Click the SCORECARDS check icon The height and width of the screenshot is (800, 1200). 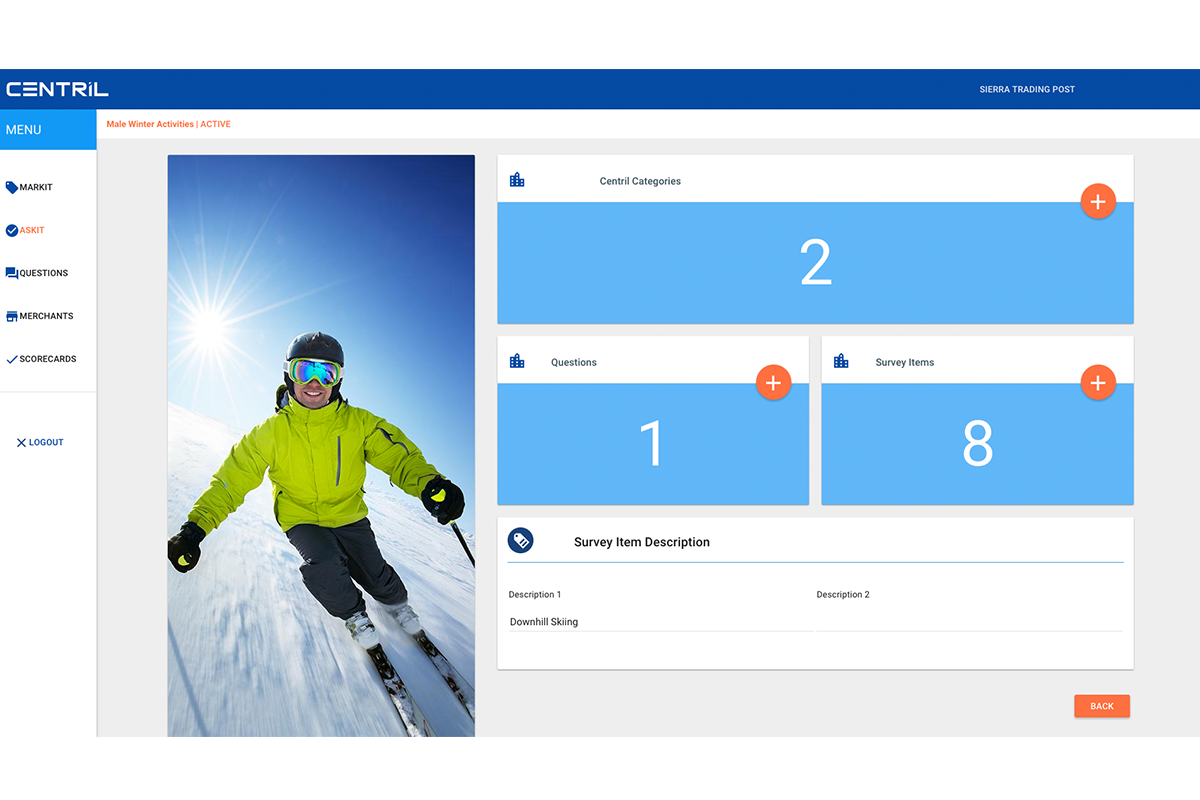click(12, 359)
